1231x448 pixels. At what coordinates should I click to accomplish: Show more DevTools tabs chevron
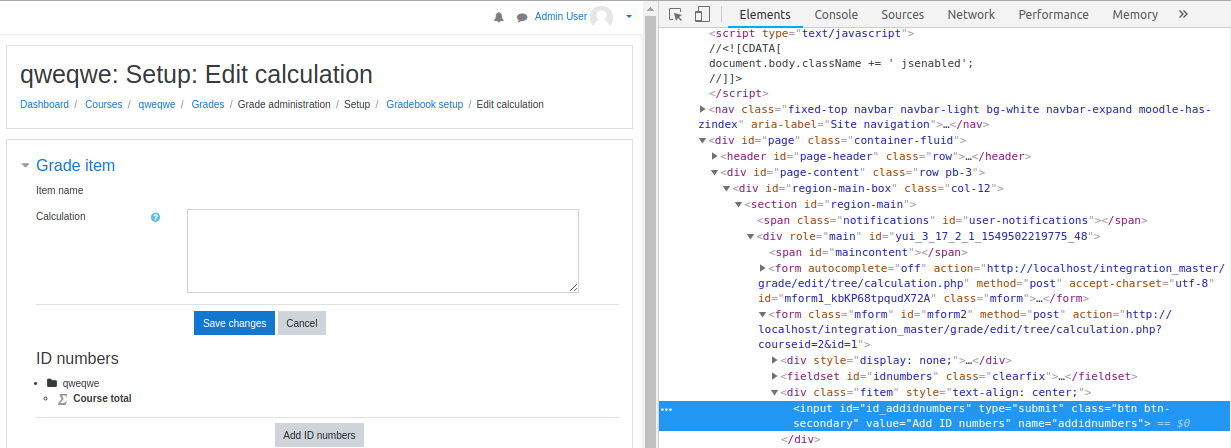point(1184,14)
